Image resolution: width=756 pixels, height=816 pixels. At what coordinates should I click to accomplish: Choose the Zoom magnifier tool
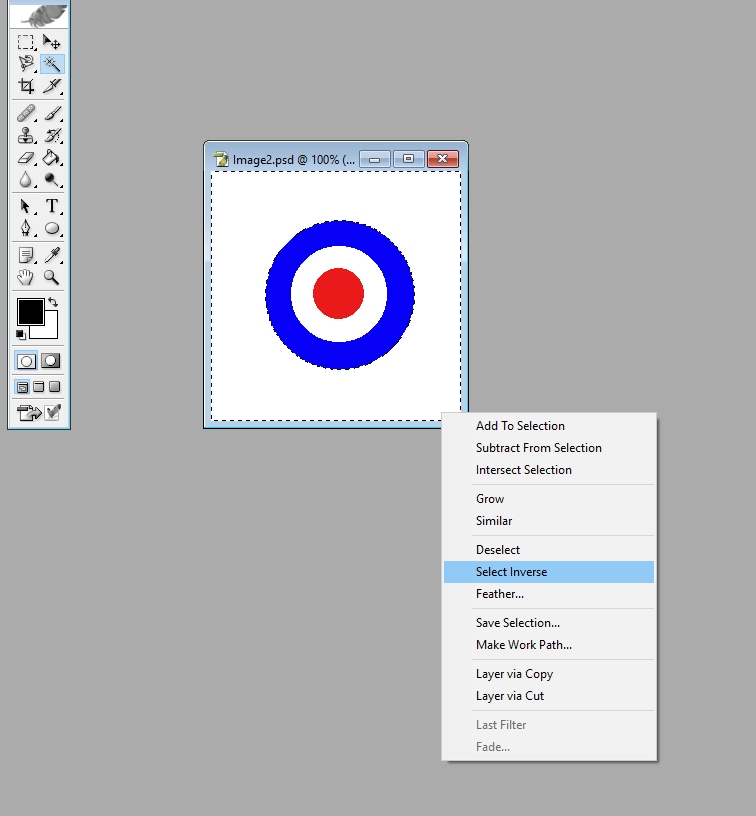52,277
